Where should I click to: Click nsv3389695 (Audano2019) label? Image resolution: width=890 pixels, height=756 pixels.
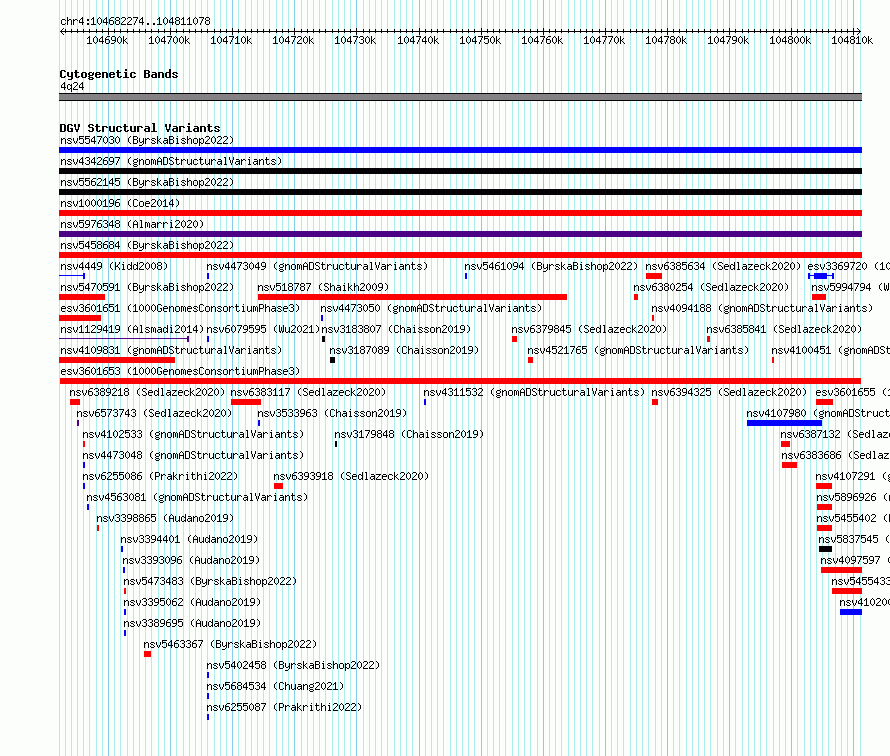(192, 623)
